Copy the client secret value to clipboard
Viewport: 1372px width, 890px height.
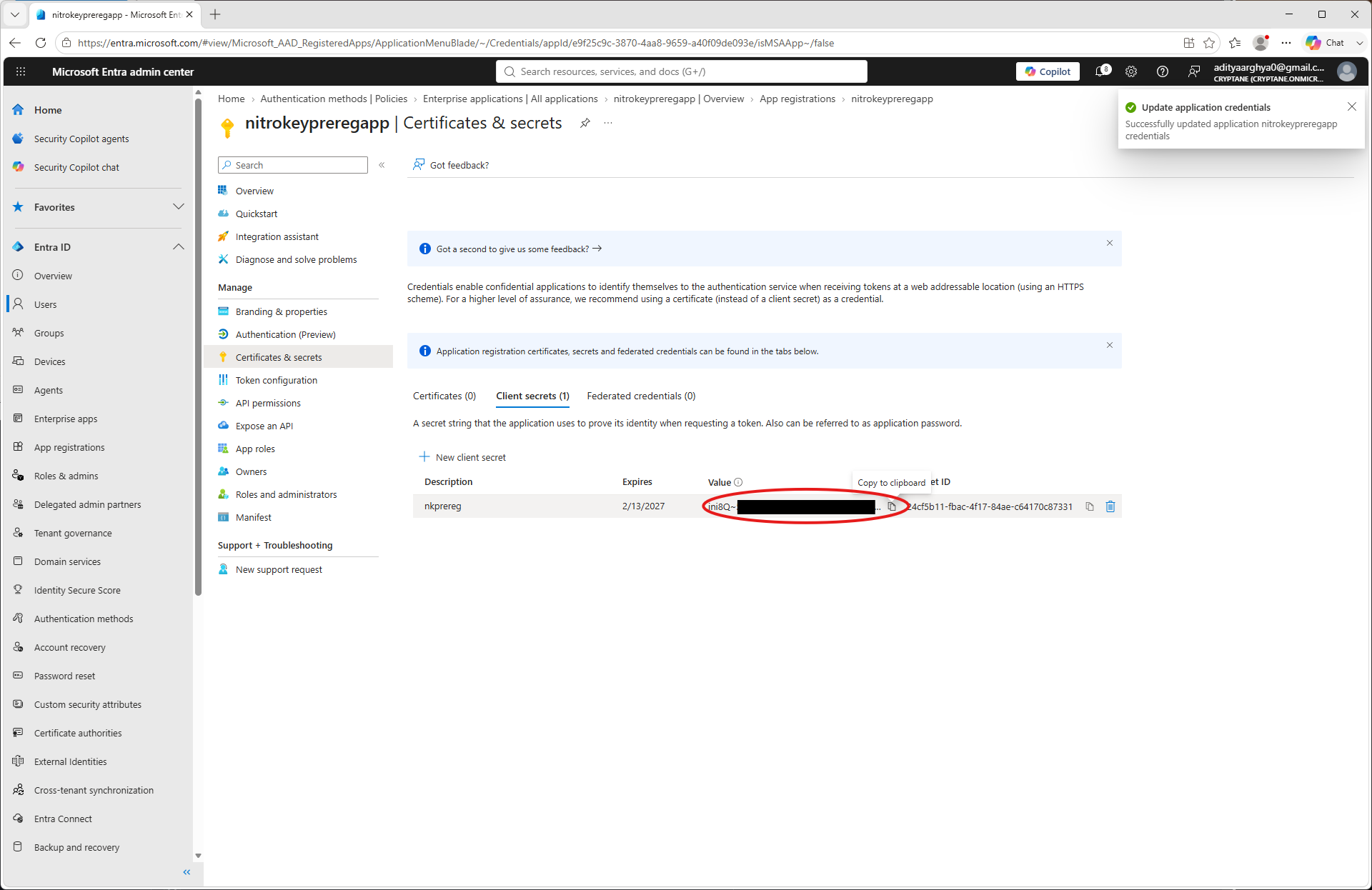[x=892, y=506]
